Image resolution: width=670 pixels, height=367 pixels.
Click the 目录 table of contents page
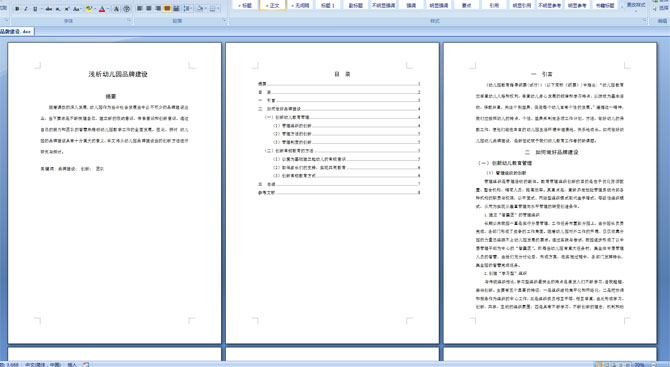click(x=332, y=193)
